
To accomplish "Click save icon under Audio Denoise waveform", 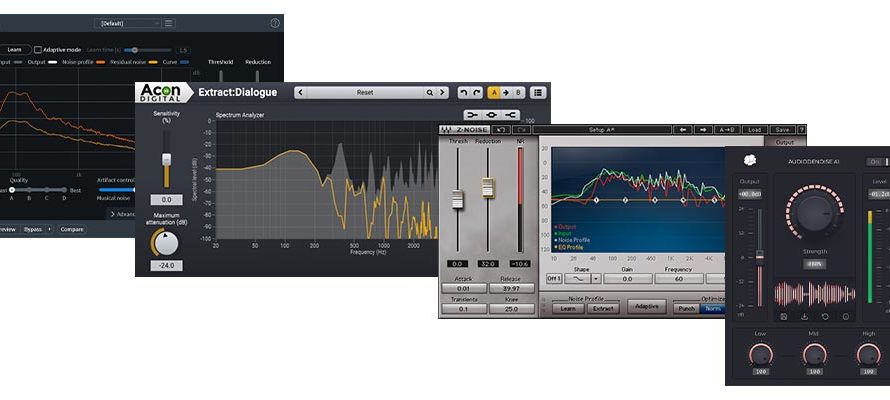I will (784, 317).
